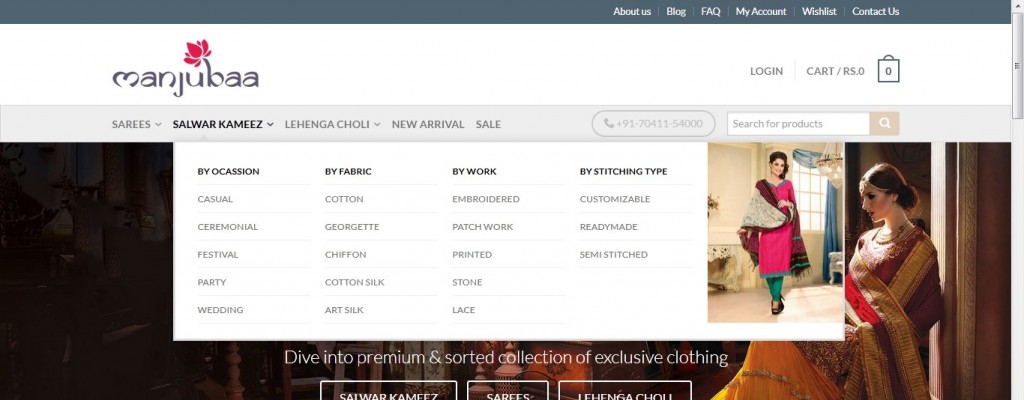The height and width of the screenshot is (400, 1024).
Task: Open the New Arrival menu item
Action: pyautogui.click(x=428, y=124)
